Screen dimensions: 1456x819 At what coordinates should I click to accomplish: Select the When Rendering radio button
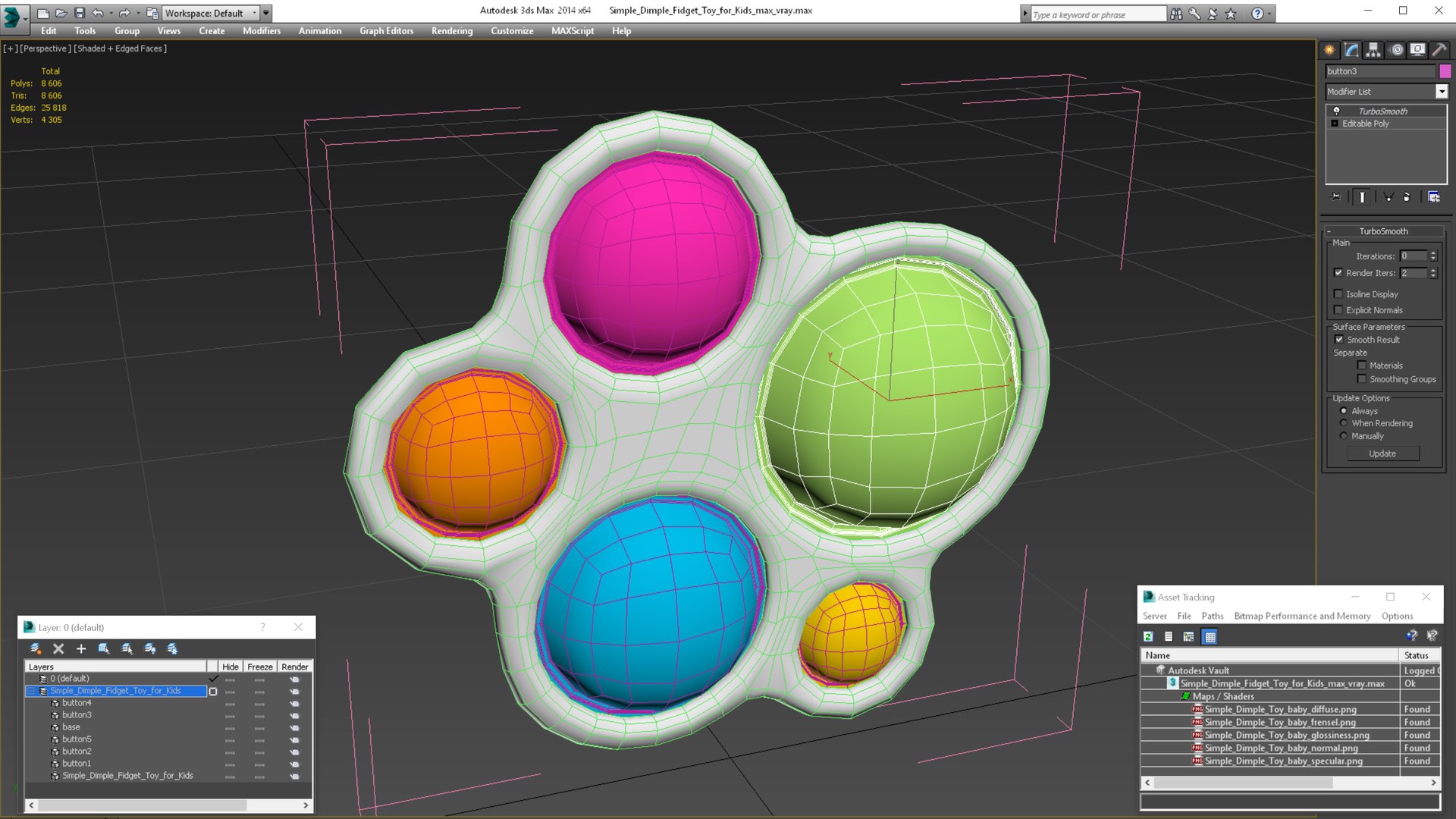pyautogui.click(x=1344, y=423)
